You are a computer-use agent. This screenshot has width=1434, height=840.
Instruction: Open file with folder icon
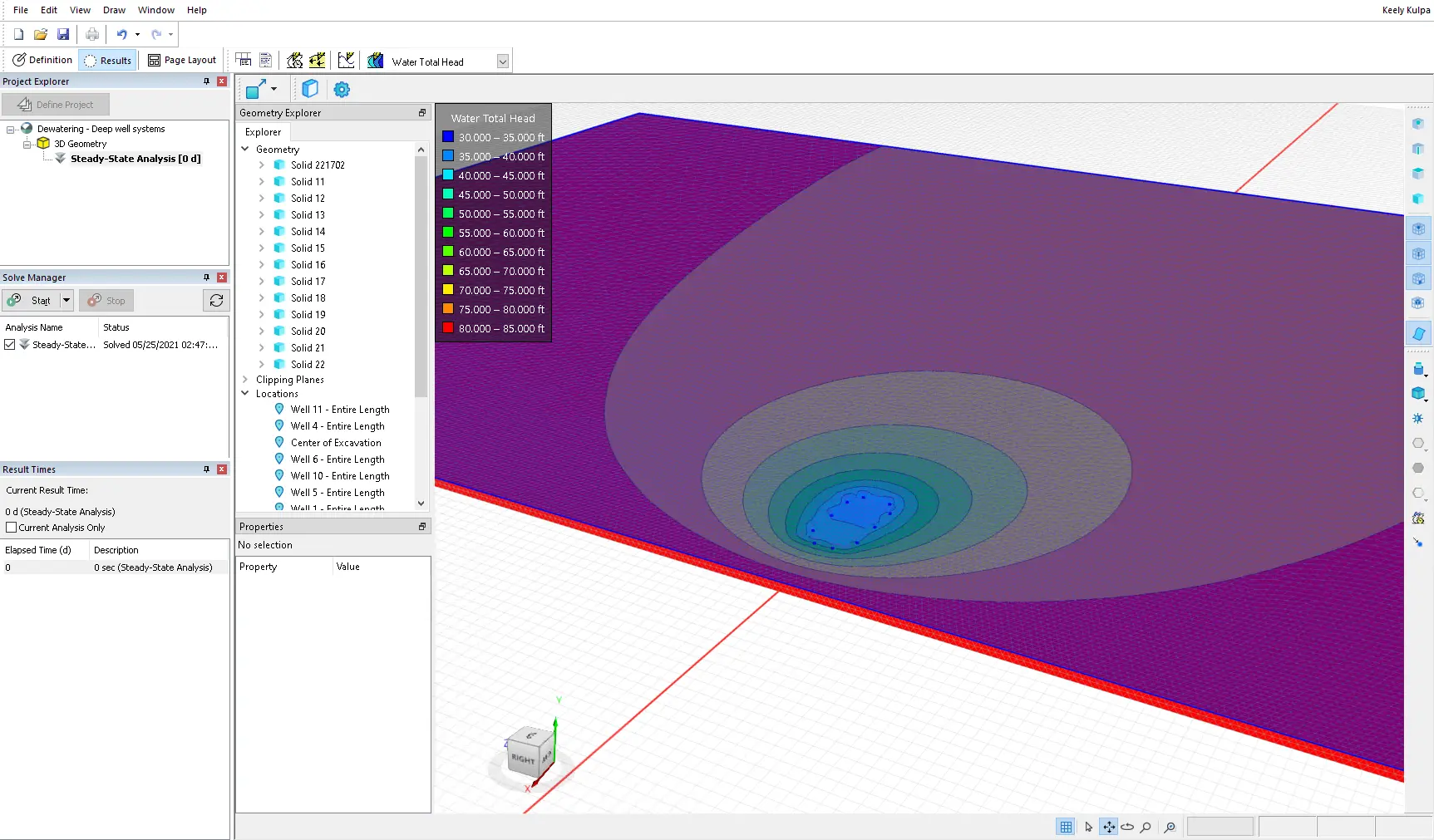point(41,34)
